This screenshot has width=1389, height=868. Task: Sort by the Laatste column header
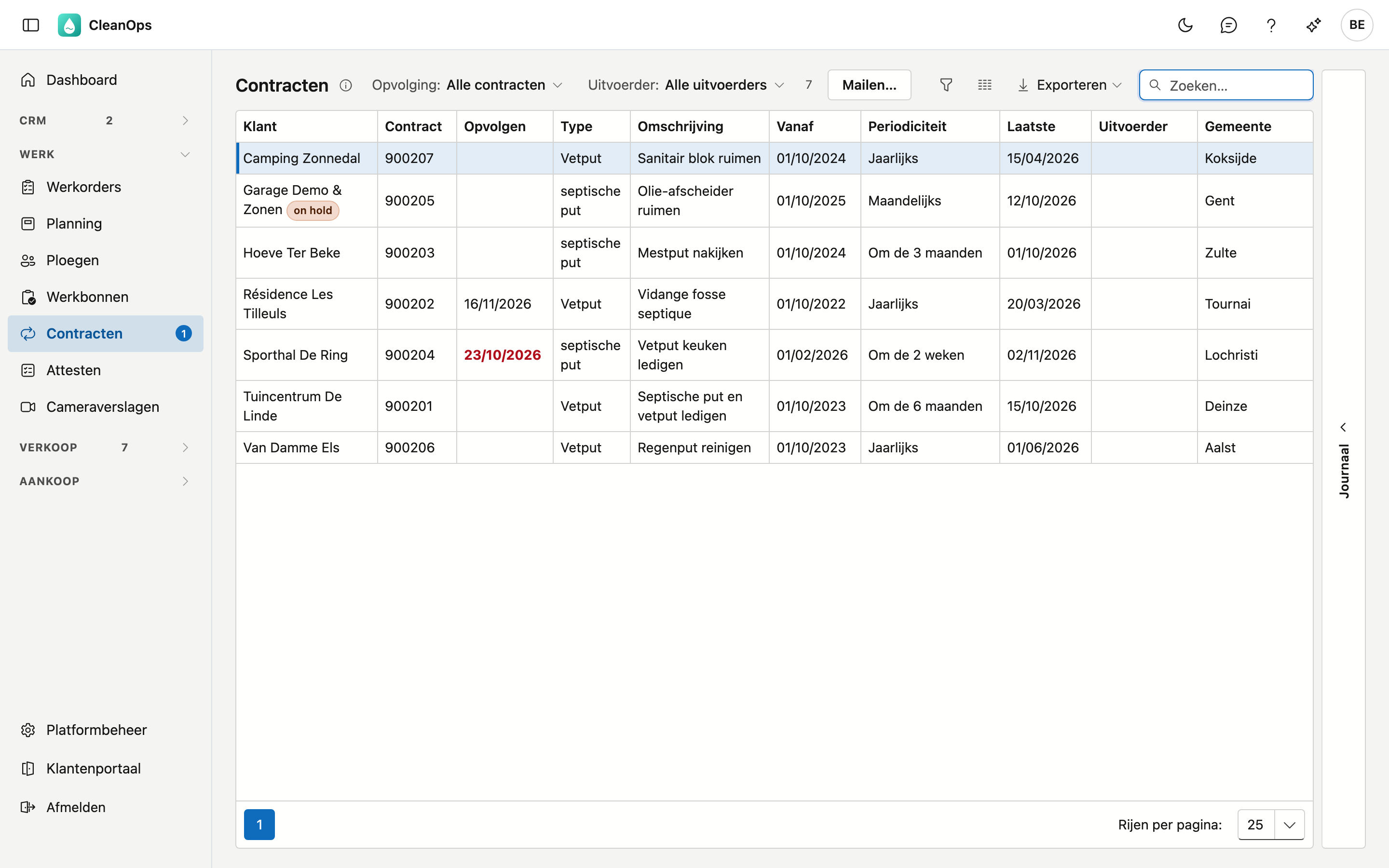[x=1045, y=126]
